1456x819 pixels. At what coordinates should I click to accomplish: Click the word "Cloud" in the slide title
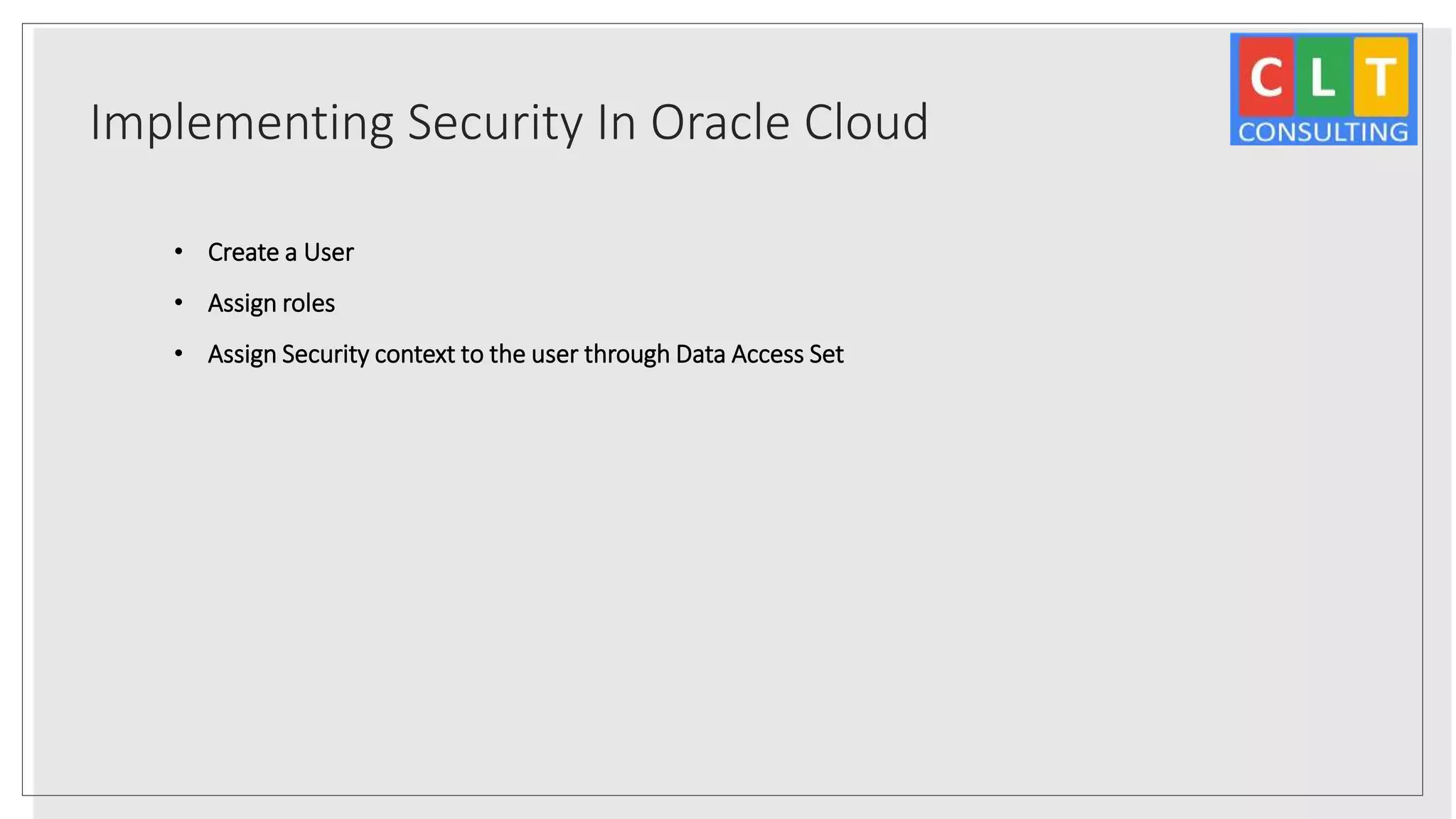(x=866, y=122)
